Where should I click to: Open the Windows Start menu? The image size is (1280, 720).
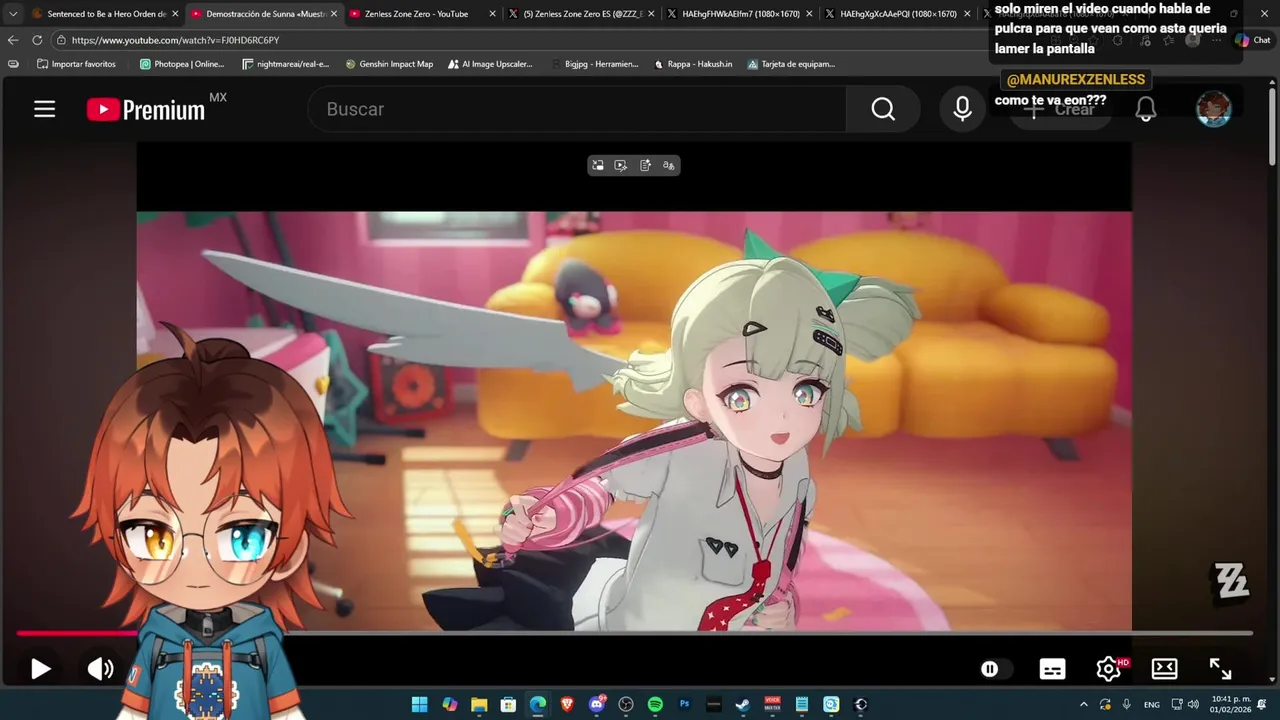coord(419,704)
